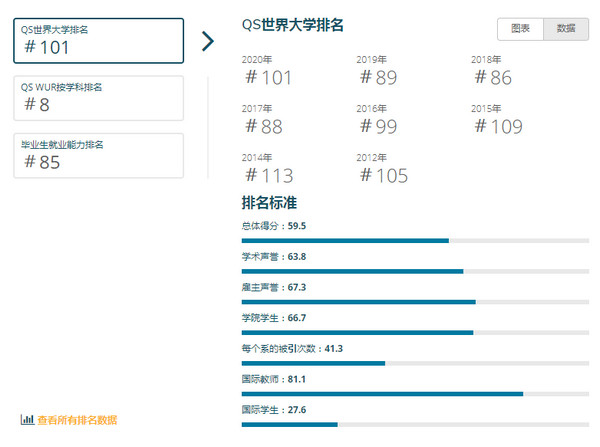The image size is (600, 447).
Task: Switch to the 图表 view
Action: point(520,29)
